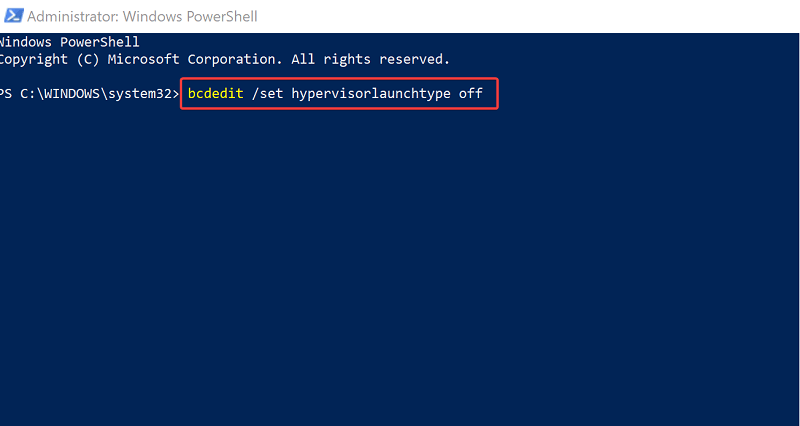Click the word Copyright in console
Image resolution: width=800 pixels, height=426 pixels.
coord(34,60)
